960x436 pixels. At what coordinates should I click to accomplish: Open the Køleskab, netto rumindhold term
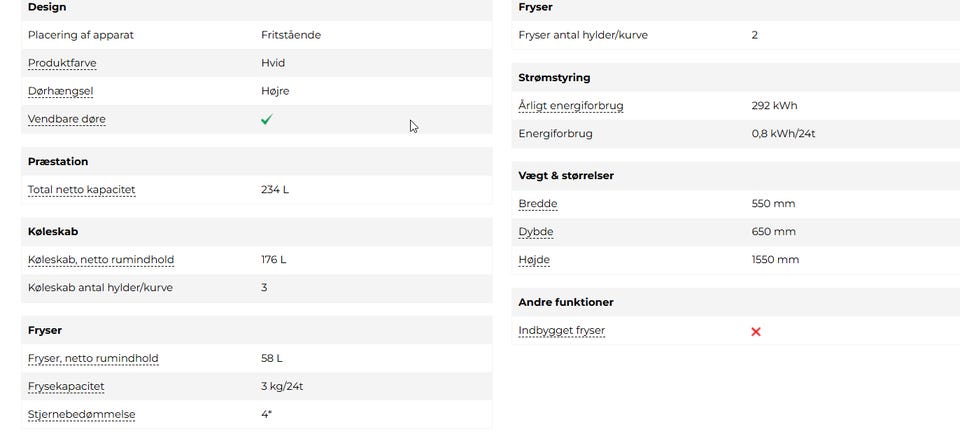coord(101,260)
